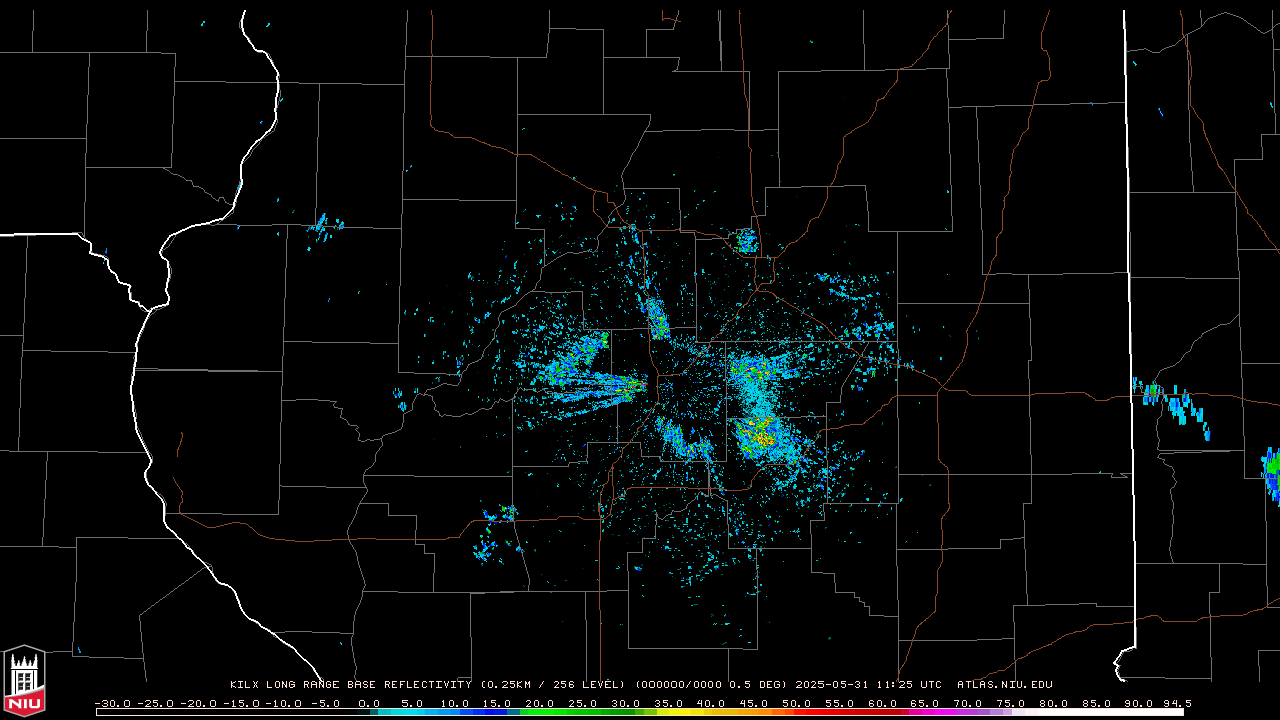Click the -25.0 scale label

[156, 704]
